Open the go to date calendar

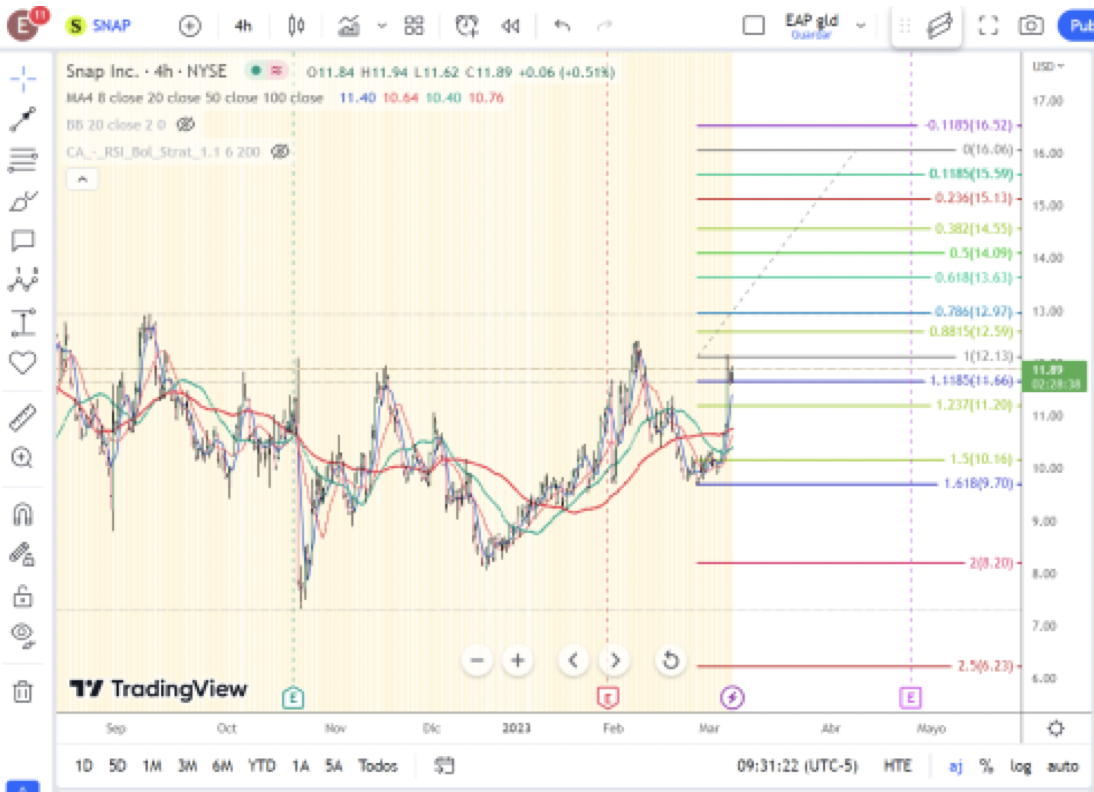(x=444, y=766)
